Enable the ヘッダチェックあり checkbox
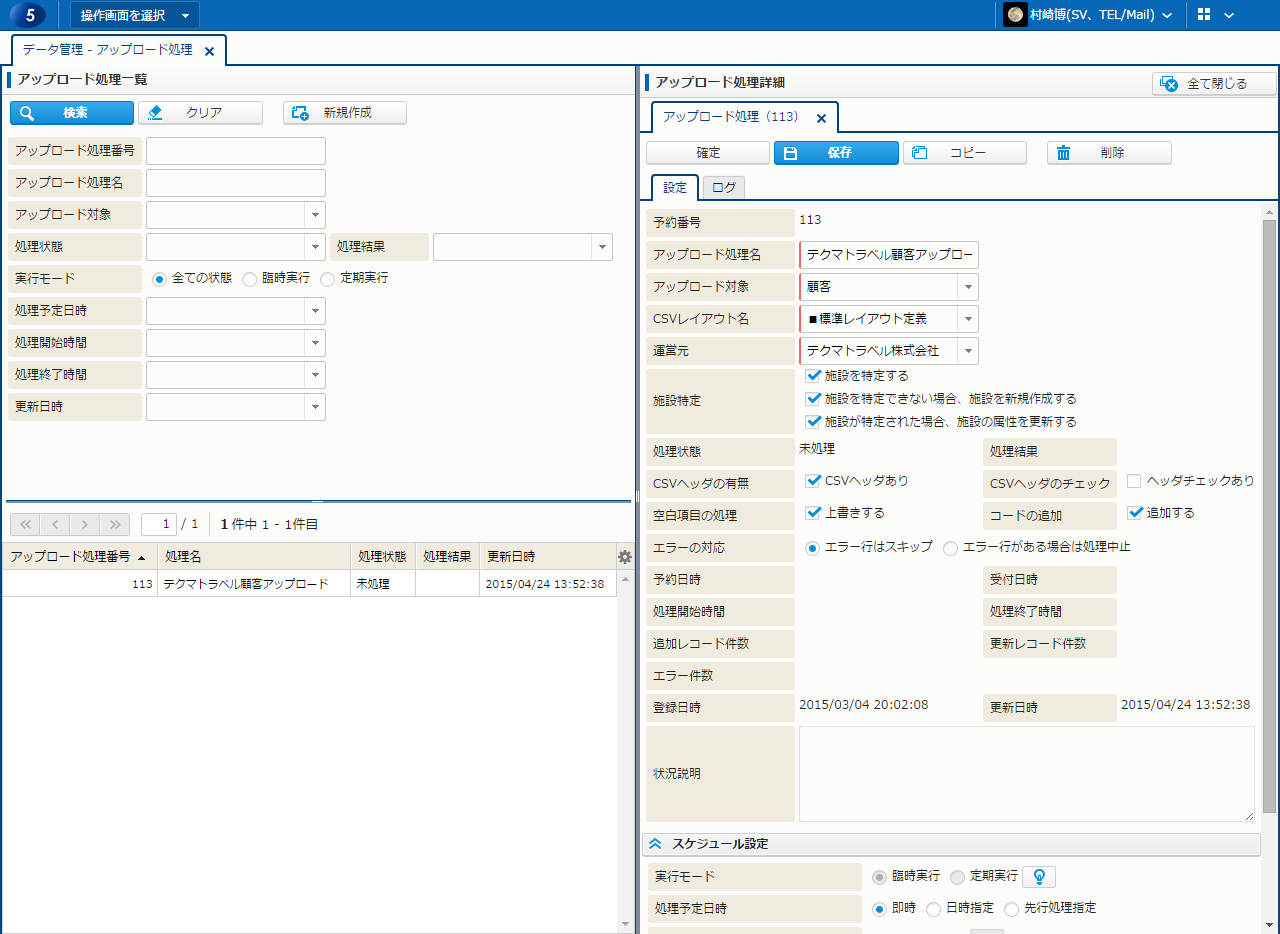The width and height of the screenshot is (1280, 934). [1134, 481]
